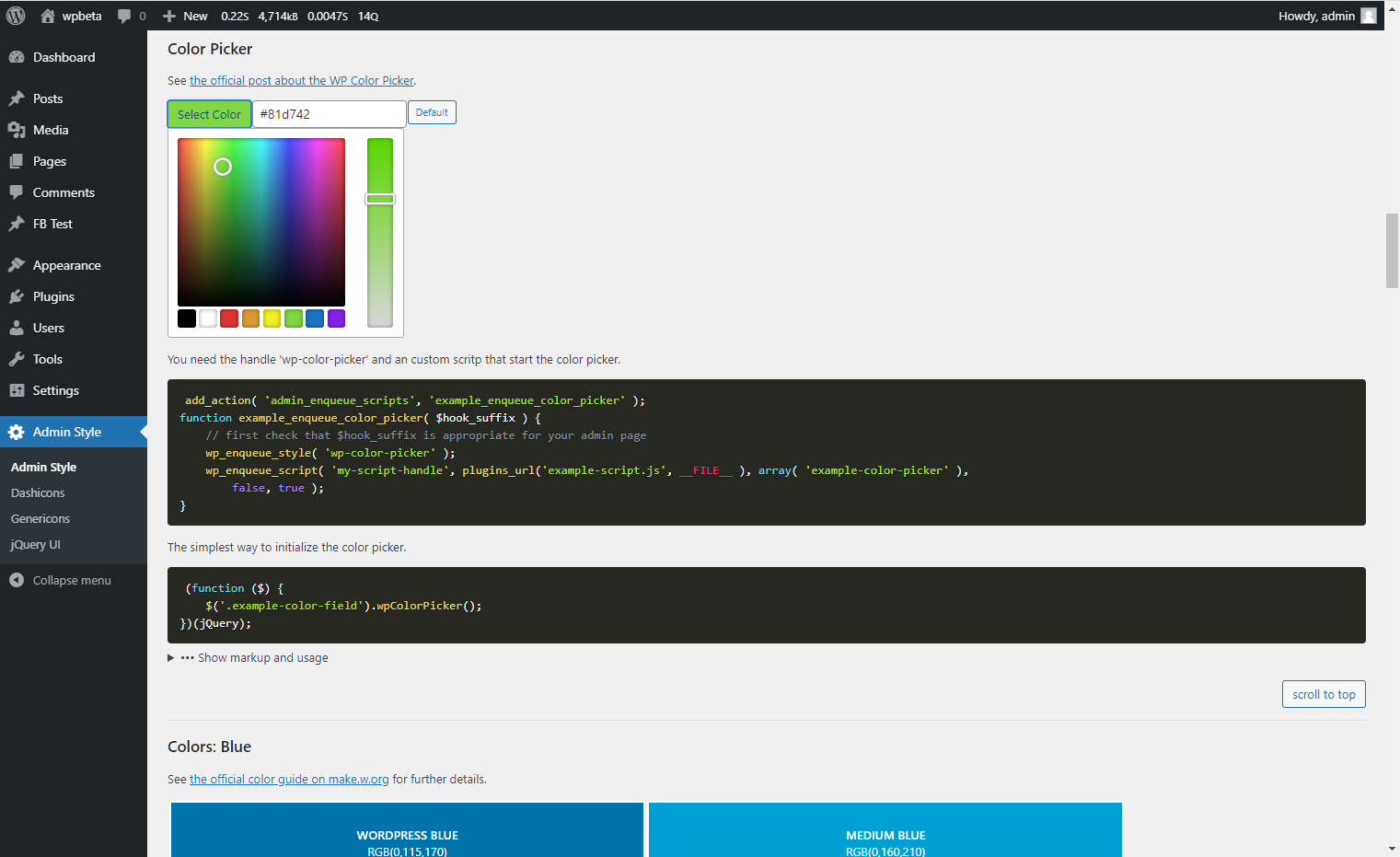1400x857 pixels.
Task: Click the Appearance paintbrush icon
Action: click(x=17, y=265)
